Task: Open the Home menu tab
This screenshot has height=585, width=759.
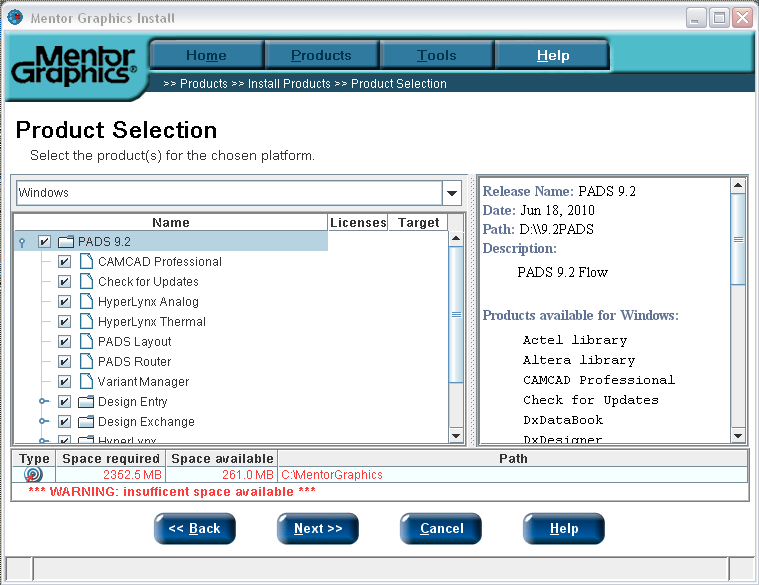Action: [206, 55]
